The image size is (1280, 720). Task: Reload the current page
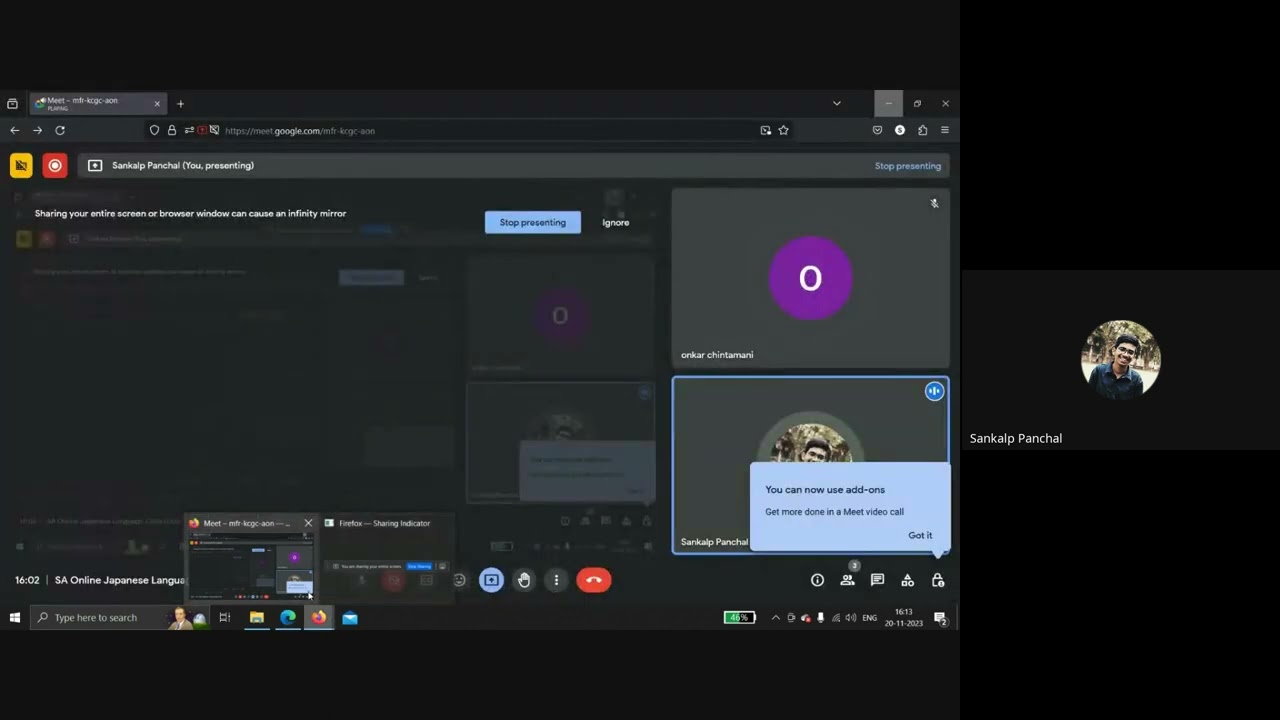[x=60, y=130]
